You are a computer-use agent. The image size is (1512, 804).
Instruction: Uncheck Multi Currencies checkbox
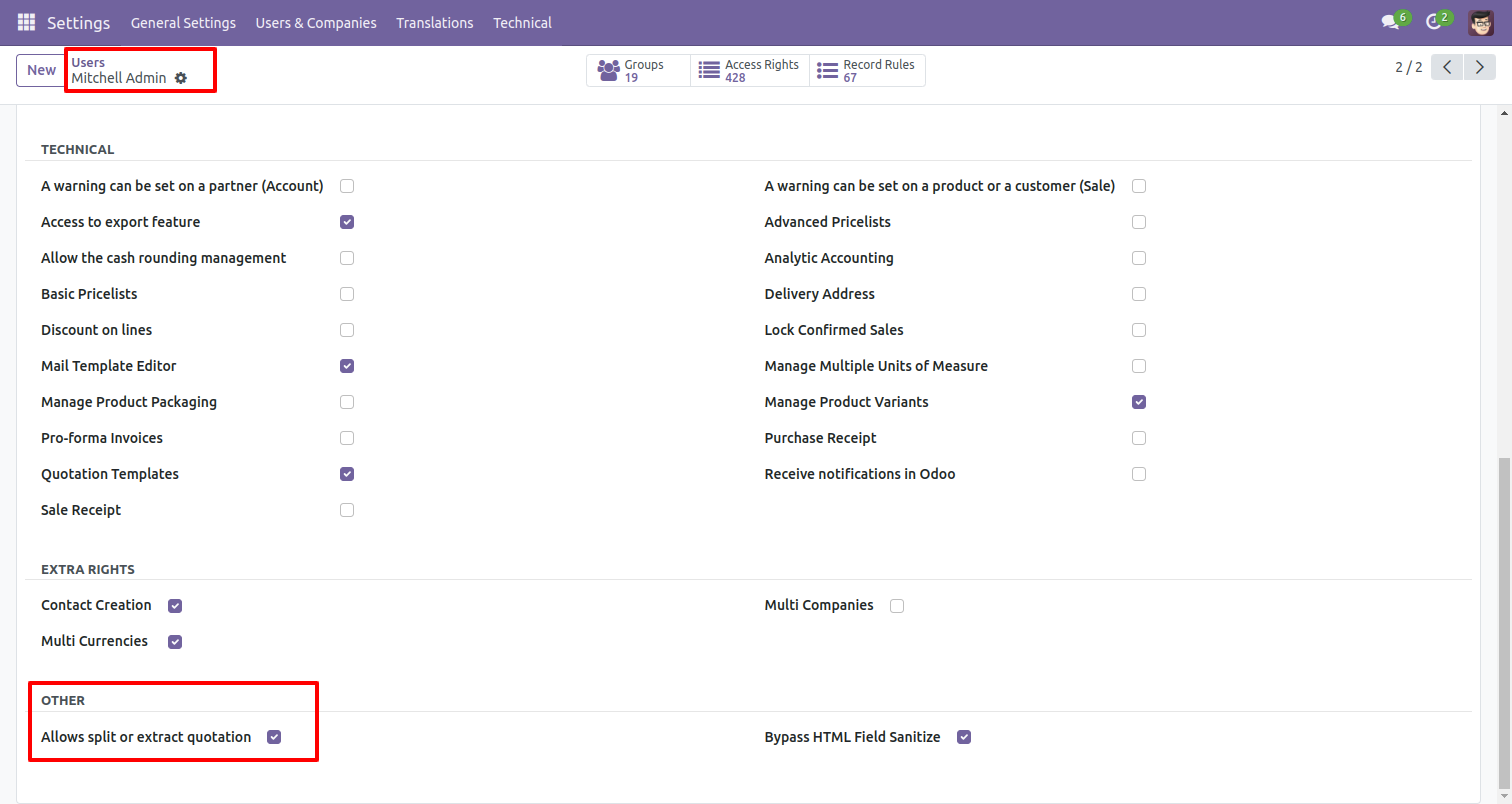pyautogui.click(x=175, y=642)
